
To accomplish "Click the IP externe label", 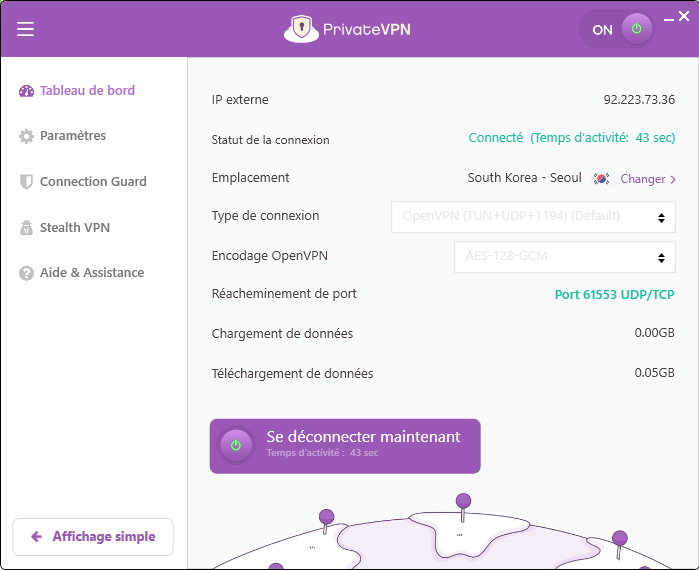I will (240, 99).
